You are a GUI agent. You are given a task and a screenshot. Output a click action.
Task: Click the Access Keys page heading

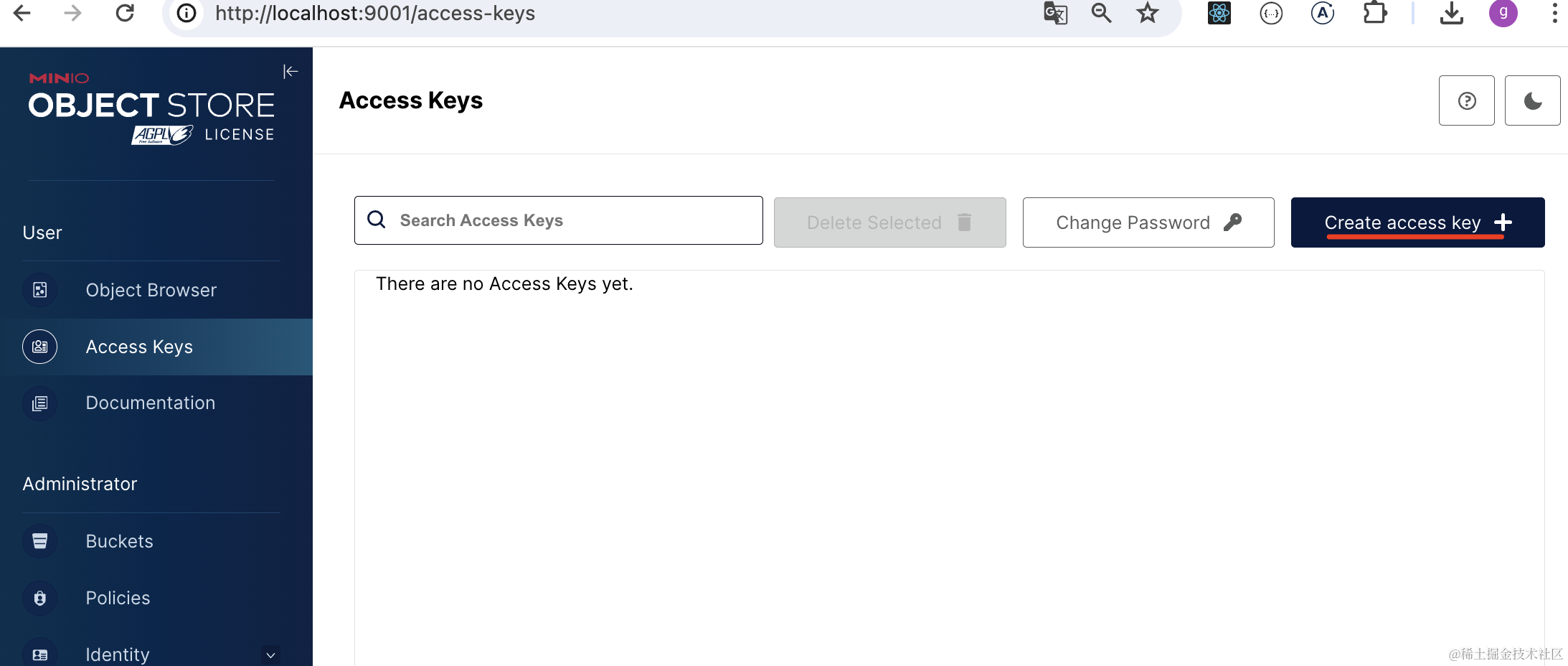coord(411,100)
